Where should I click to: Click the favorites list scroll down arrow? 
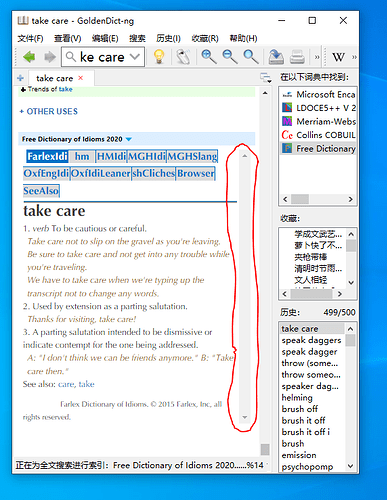coord(351,283)
